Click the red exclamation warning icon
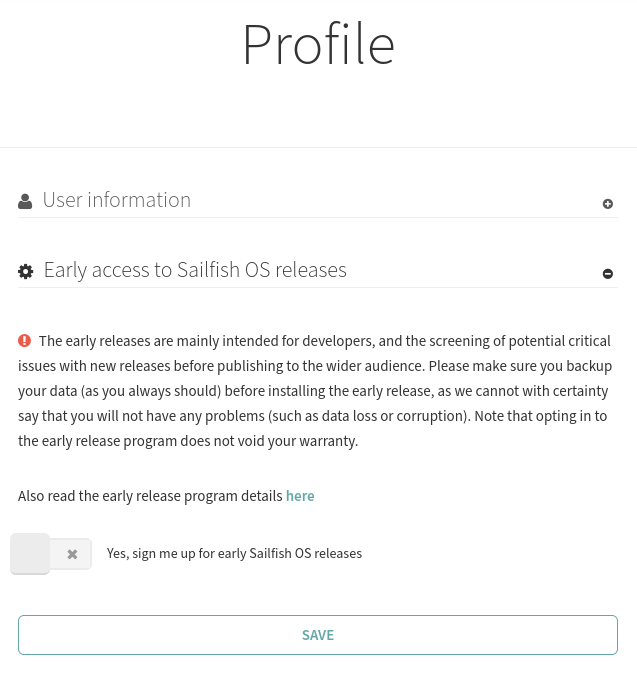637x678 pixels. (25, 340)
